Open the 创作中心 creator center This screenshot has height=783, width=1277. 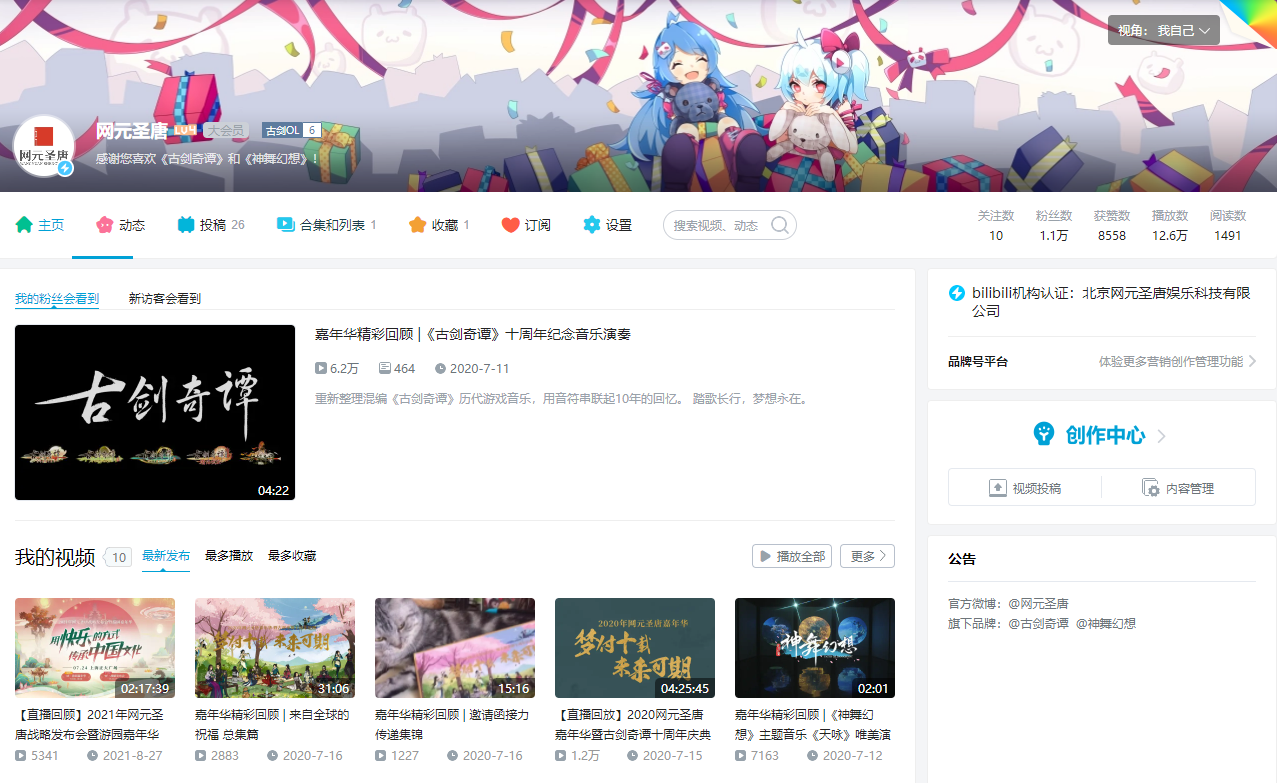[x=1105, y=435]
